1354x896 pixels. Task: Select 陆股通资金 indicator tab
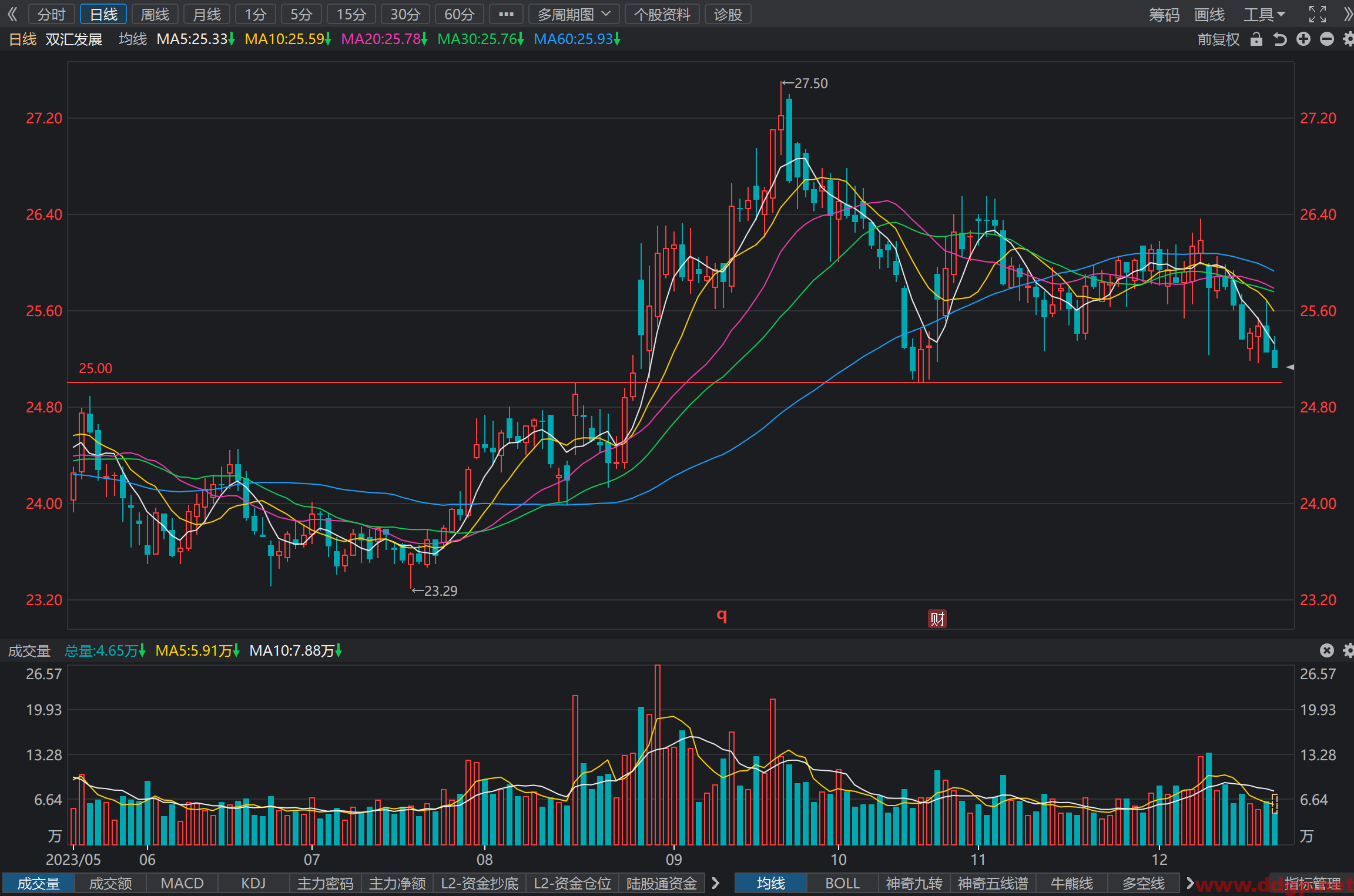point(662,884)
